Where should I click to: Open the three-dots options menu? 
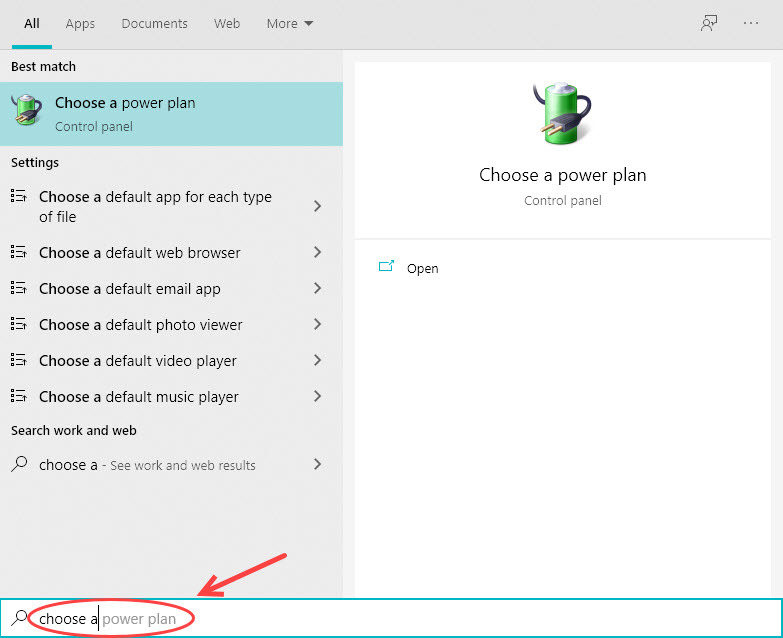[751, 23]
